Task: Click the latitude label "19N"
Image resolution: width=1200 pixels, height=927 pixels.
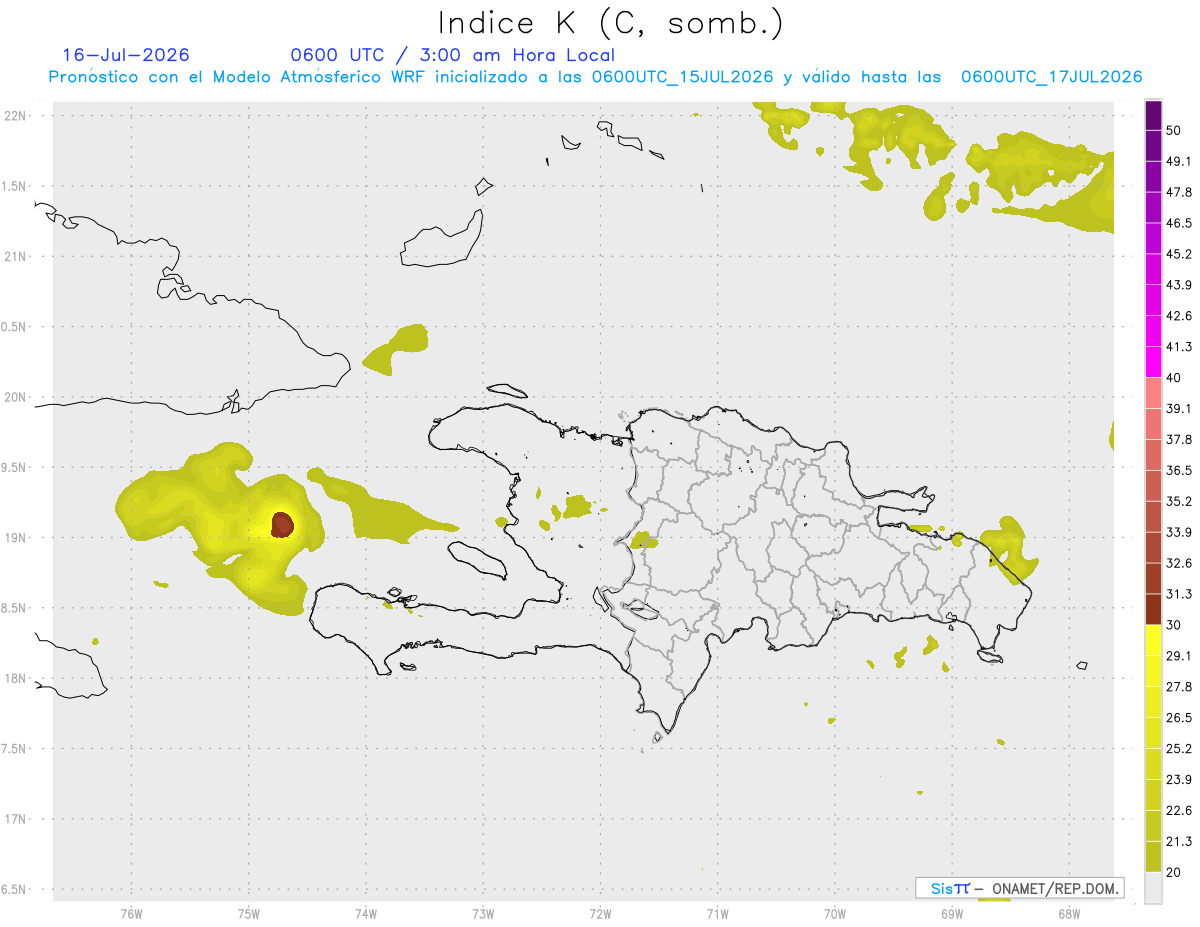Action: tap(15, 538)
